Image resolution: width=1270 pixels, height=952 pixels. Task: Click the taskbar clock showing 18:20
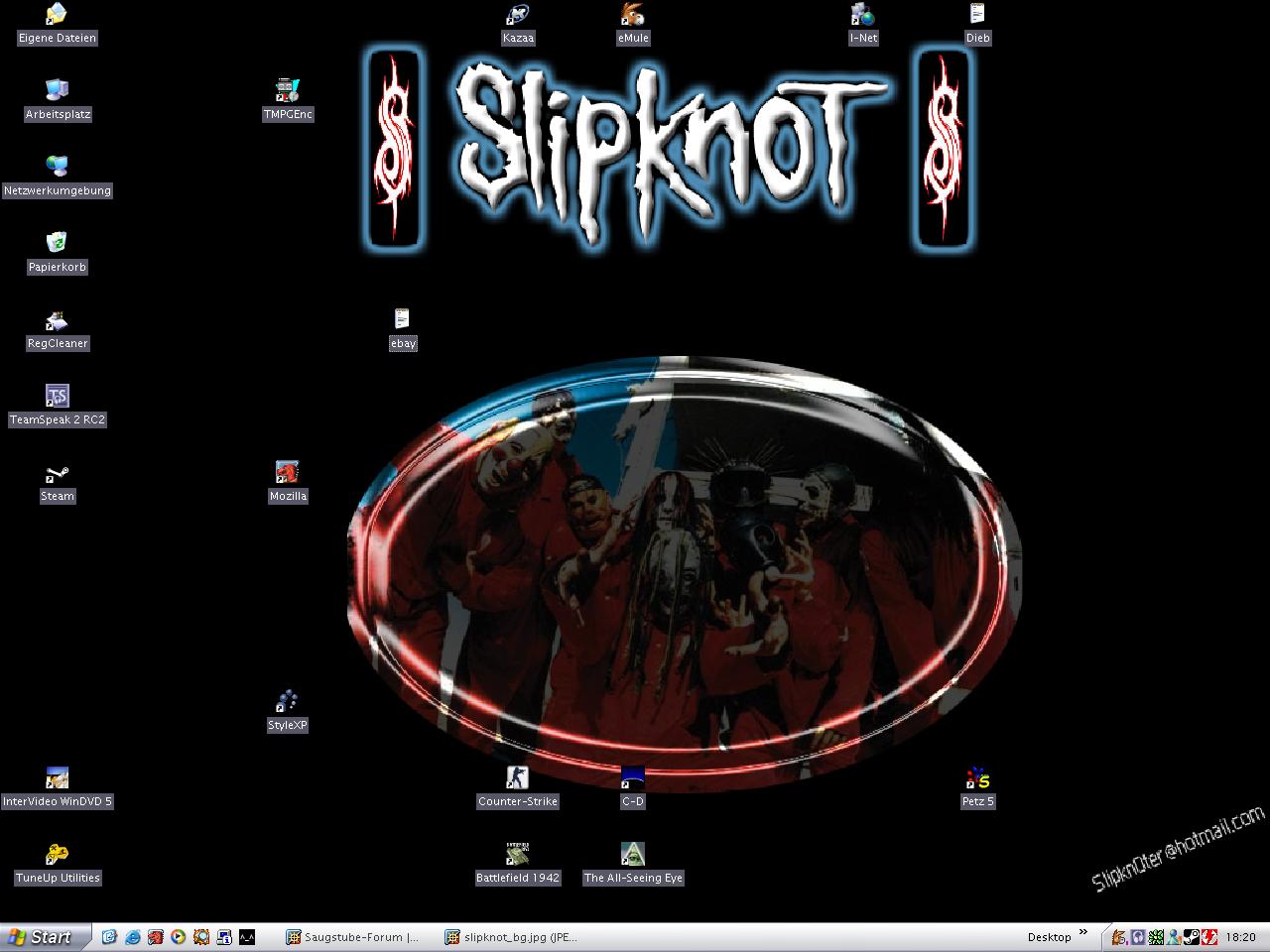pos(1240,937)
